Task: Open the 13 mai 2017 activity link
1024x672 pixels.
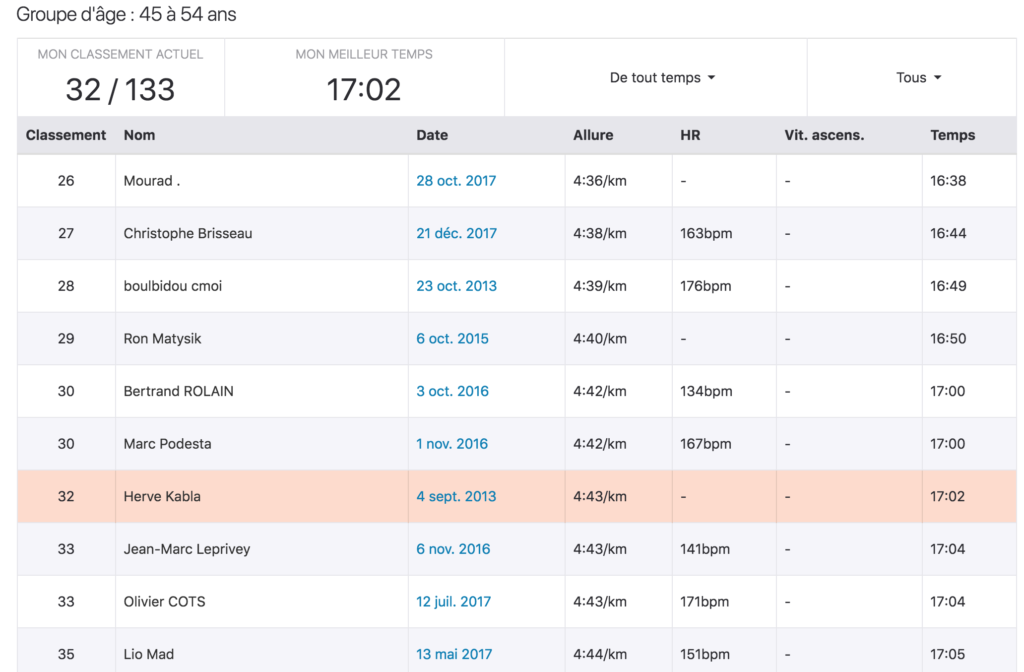Action: 454,654
